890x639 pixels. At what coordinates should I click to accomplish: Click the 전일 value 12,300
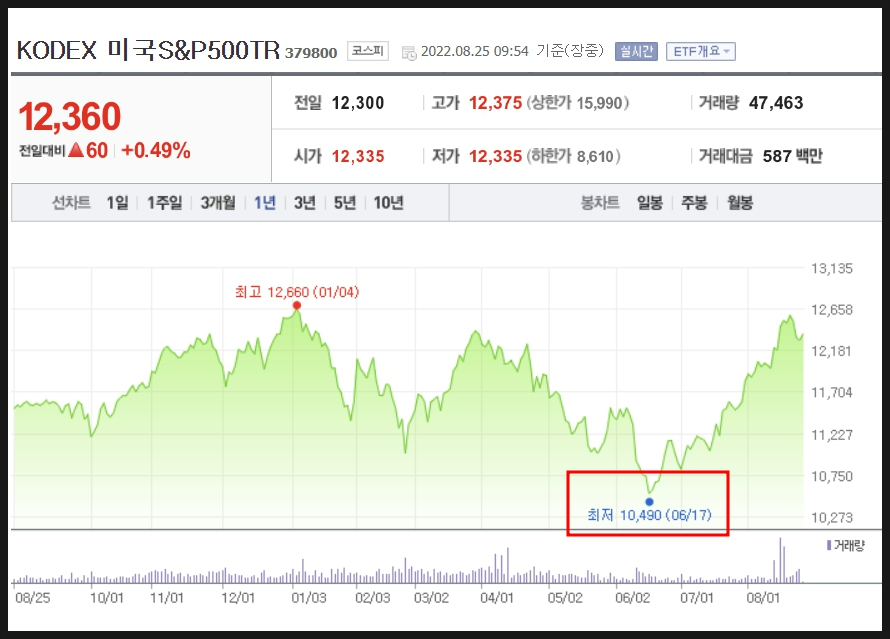[358, 103]
